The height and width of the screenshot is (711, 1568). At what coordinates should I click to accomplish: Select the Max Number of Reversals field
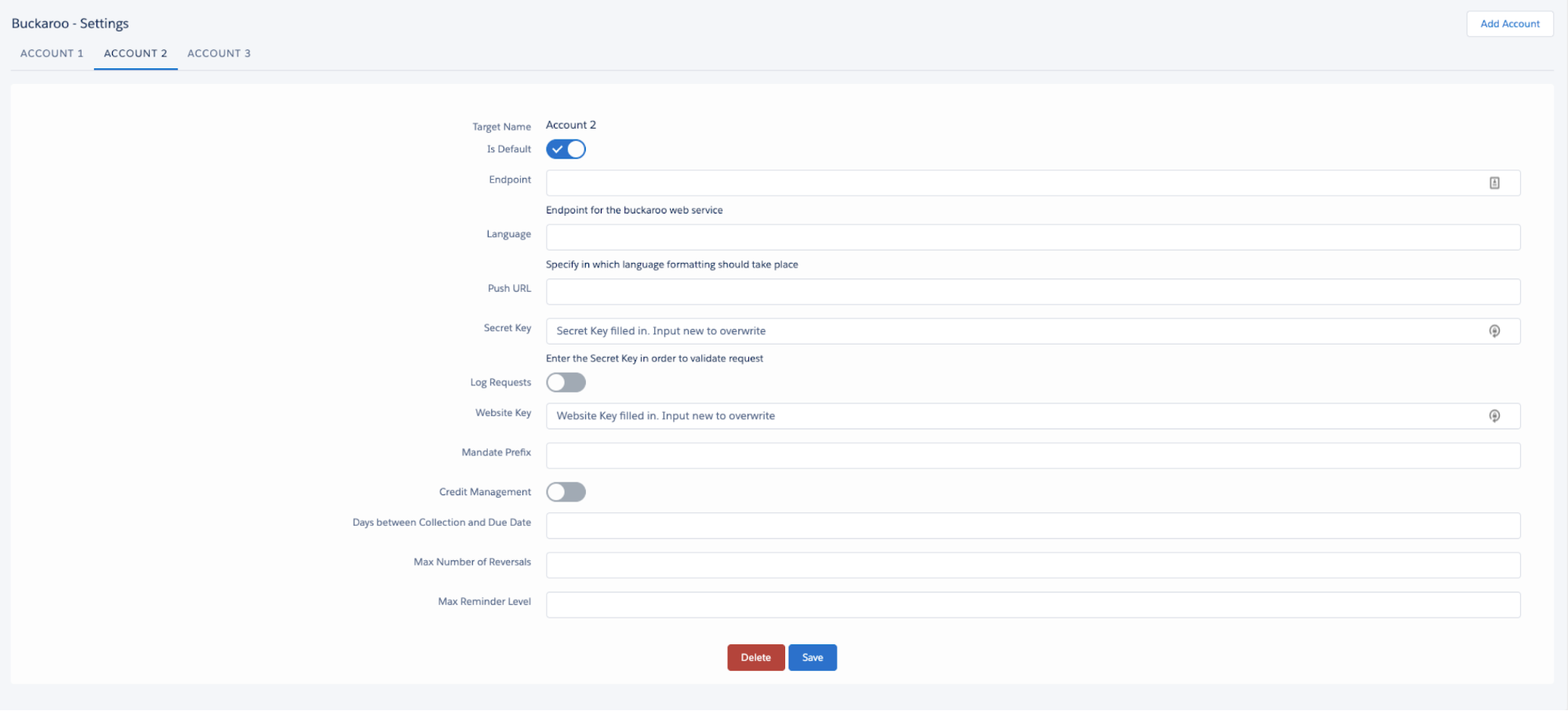pos(1032,565)
